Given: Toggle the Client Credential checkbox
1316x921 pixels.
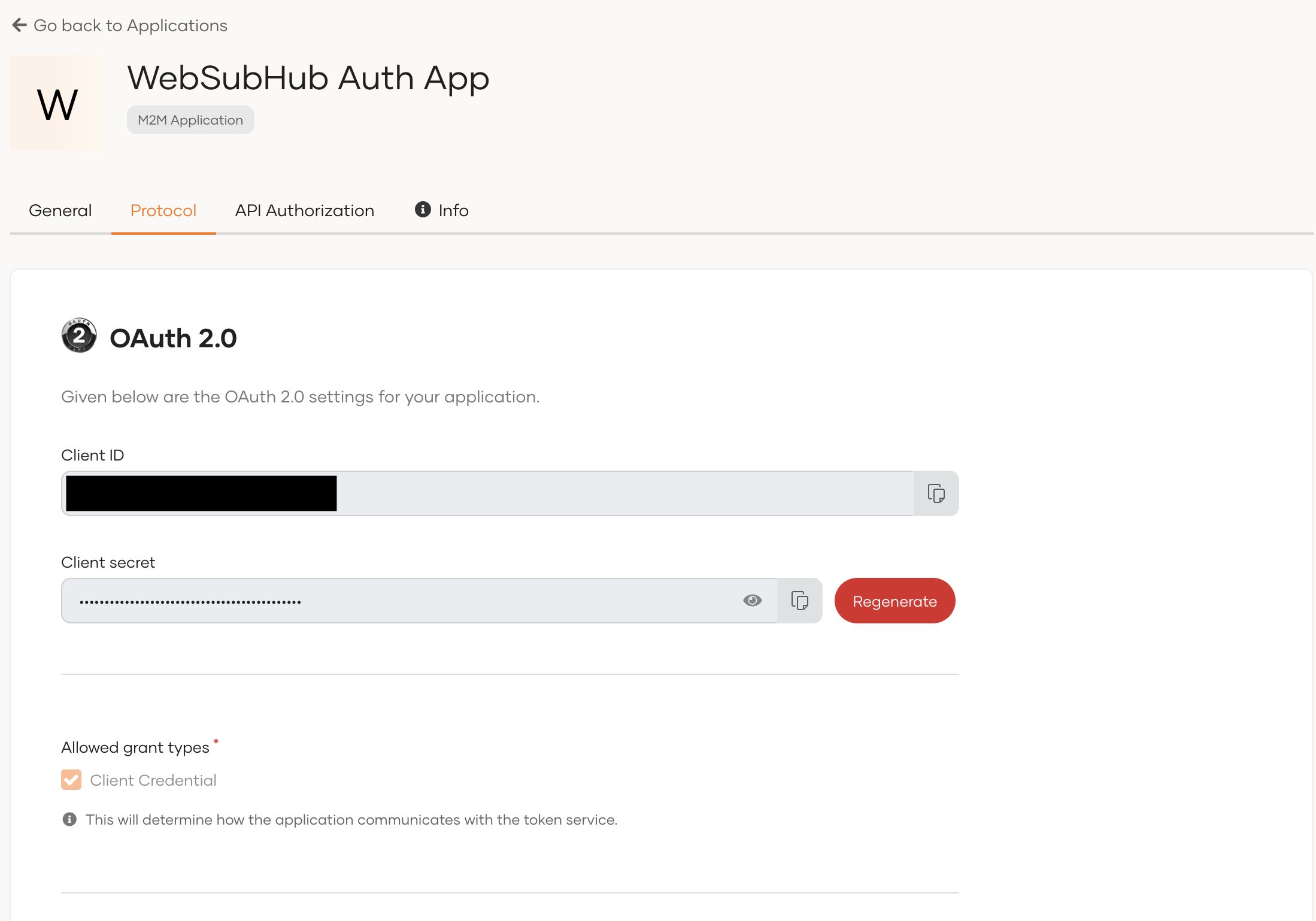Looking at the screenshot, I should [x=71, y=780].
